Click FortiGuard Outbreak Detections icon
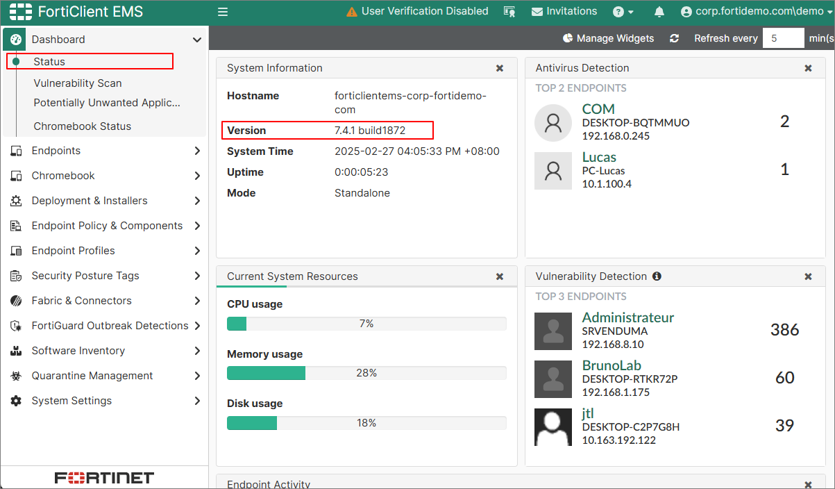This screenshot has width=835, height=489. coord(16,326)
